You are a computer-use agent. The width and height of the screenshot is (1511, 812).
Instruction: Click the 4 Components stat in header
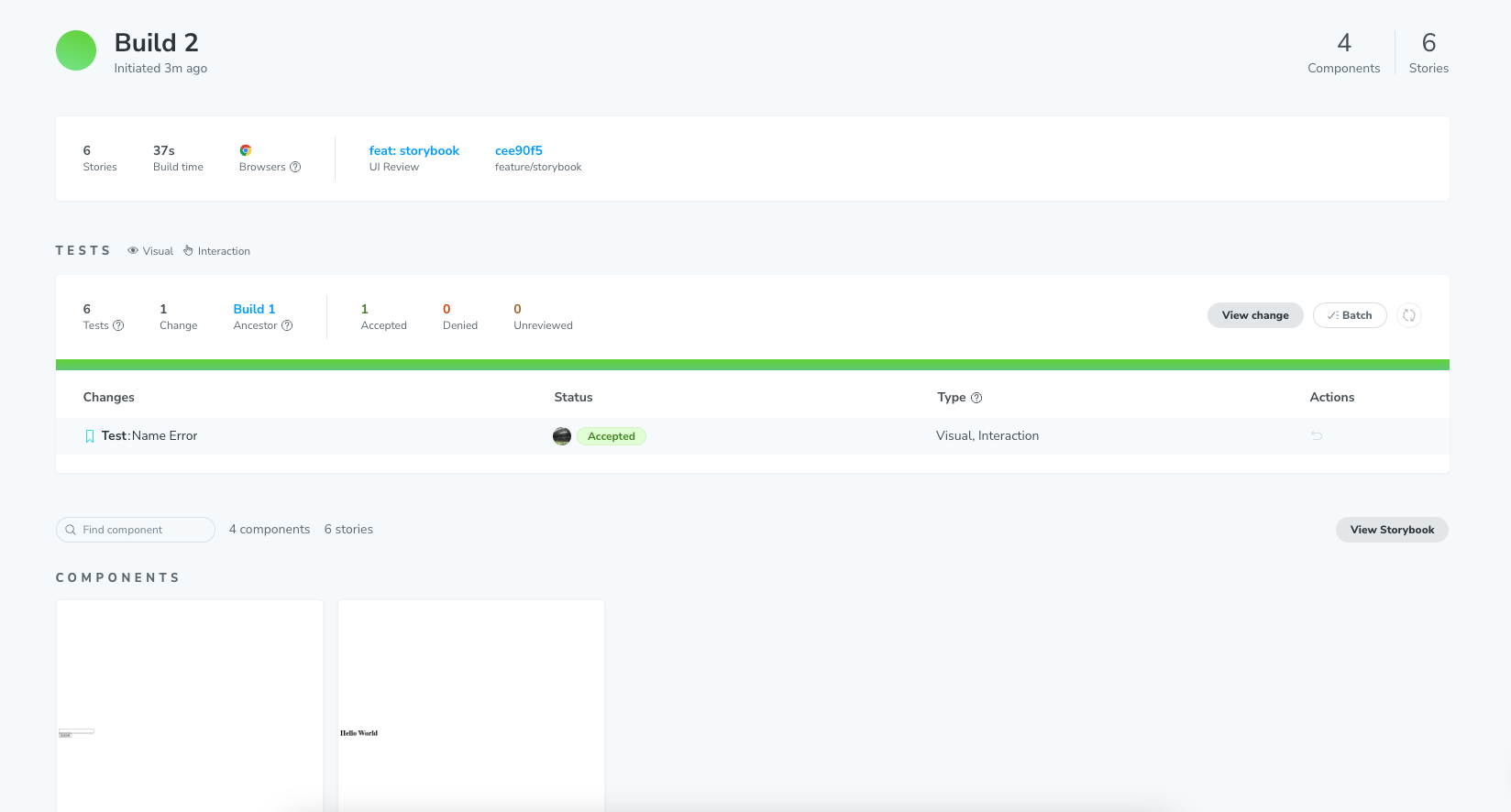[1343, 52]
